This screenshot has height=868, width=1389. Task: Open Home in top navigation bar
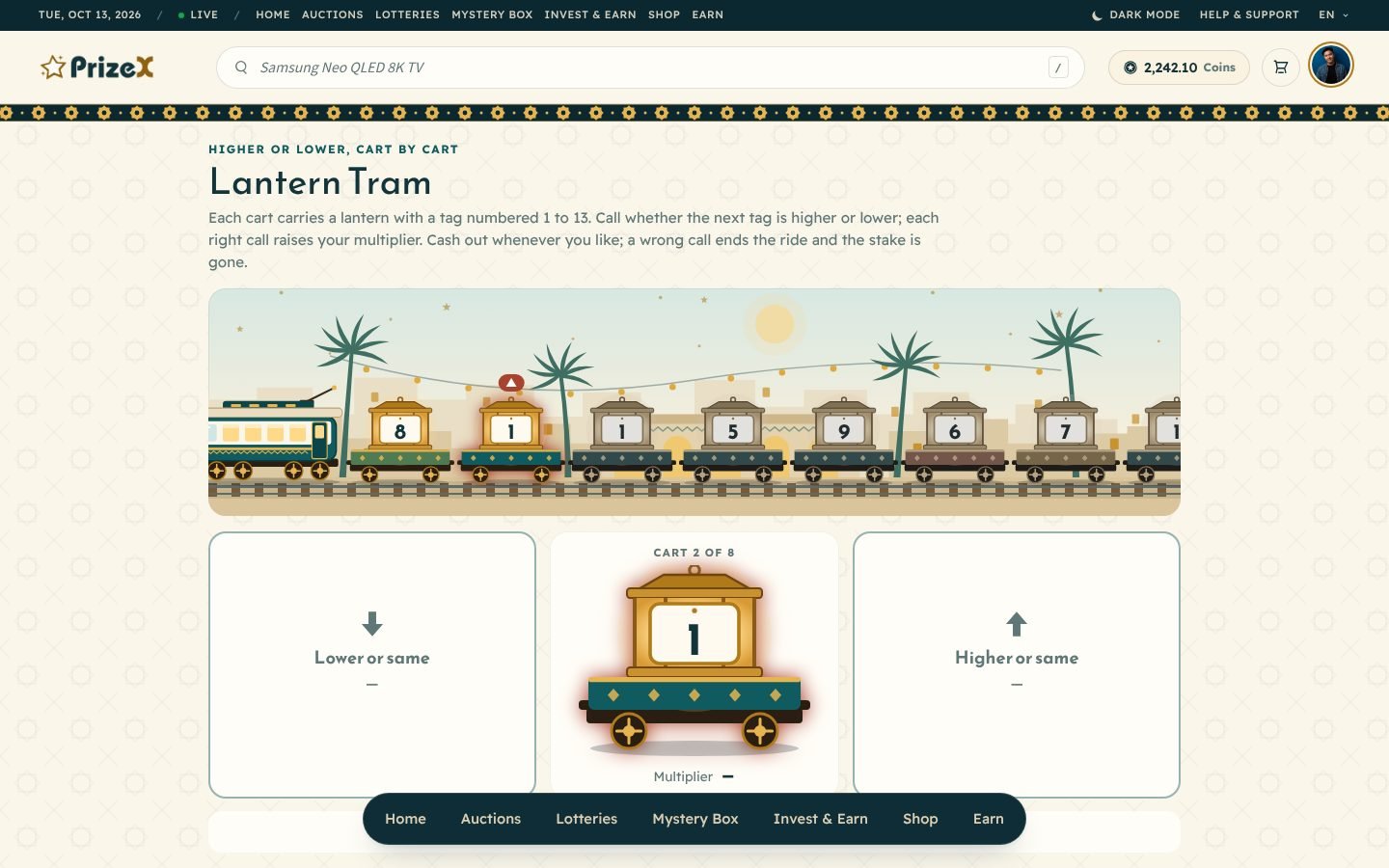pyautogui.click(x=273, y=15)
